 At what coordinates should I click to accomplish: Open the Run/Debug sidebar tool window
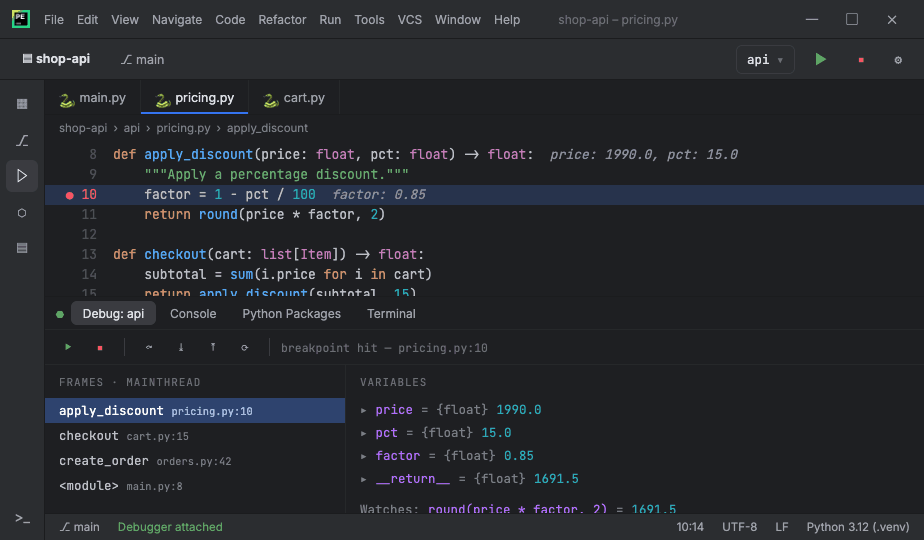(22, 176)
